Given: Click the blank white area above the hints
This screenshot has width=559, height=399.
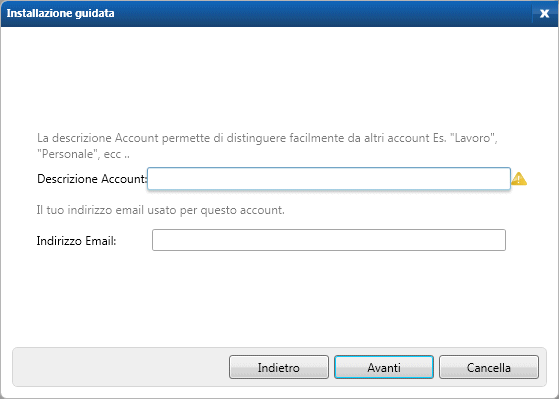Looking at the screenshot, I should point(280,78).
